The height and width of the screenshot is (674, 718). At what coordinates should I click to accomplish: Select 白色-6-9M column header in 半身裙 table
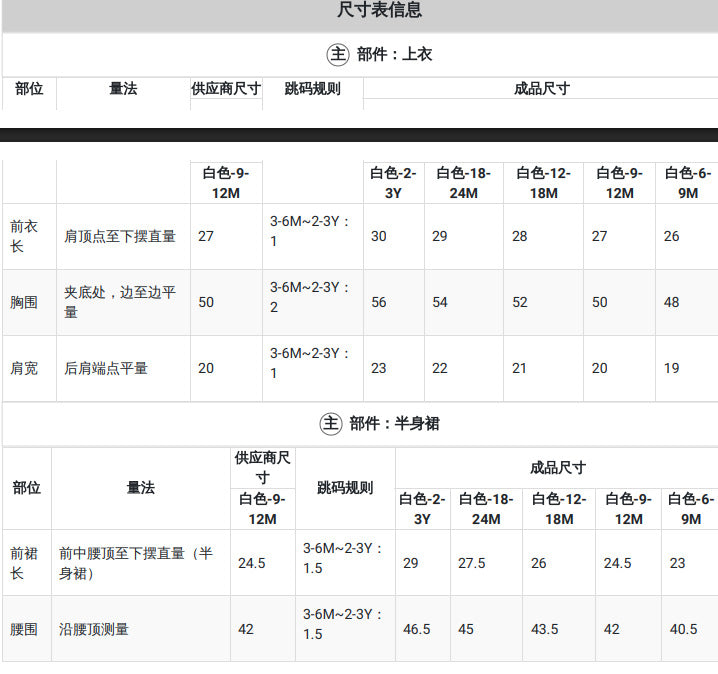point(691,509)
